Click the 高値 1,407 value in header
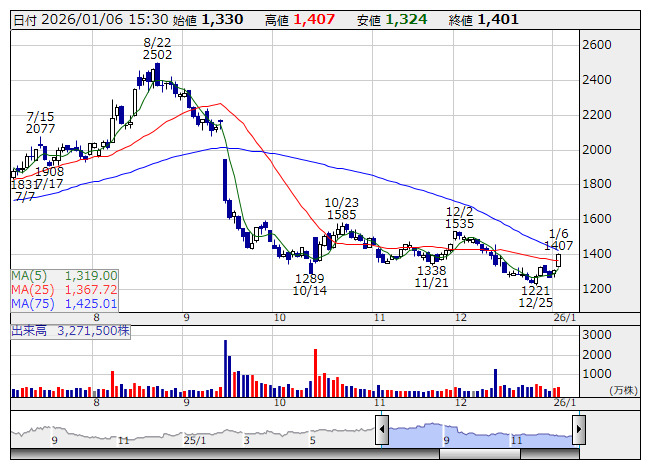Viewport: 653px width, 470px height. [x=307, y=19]
